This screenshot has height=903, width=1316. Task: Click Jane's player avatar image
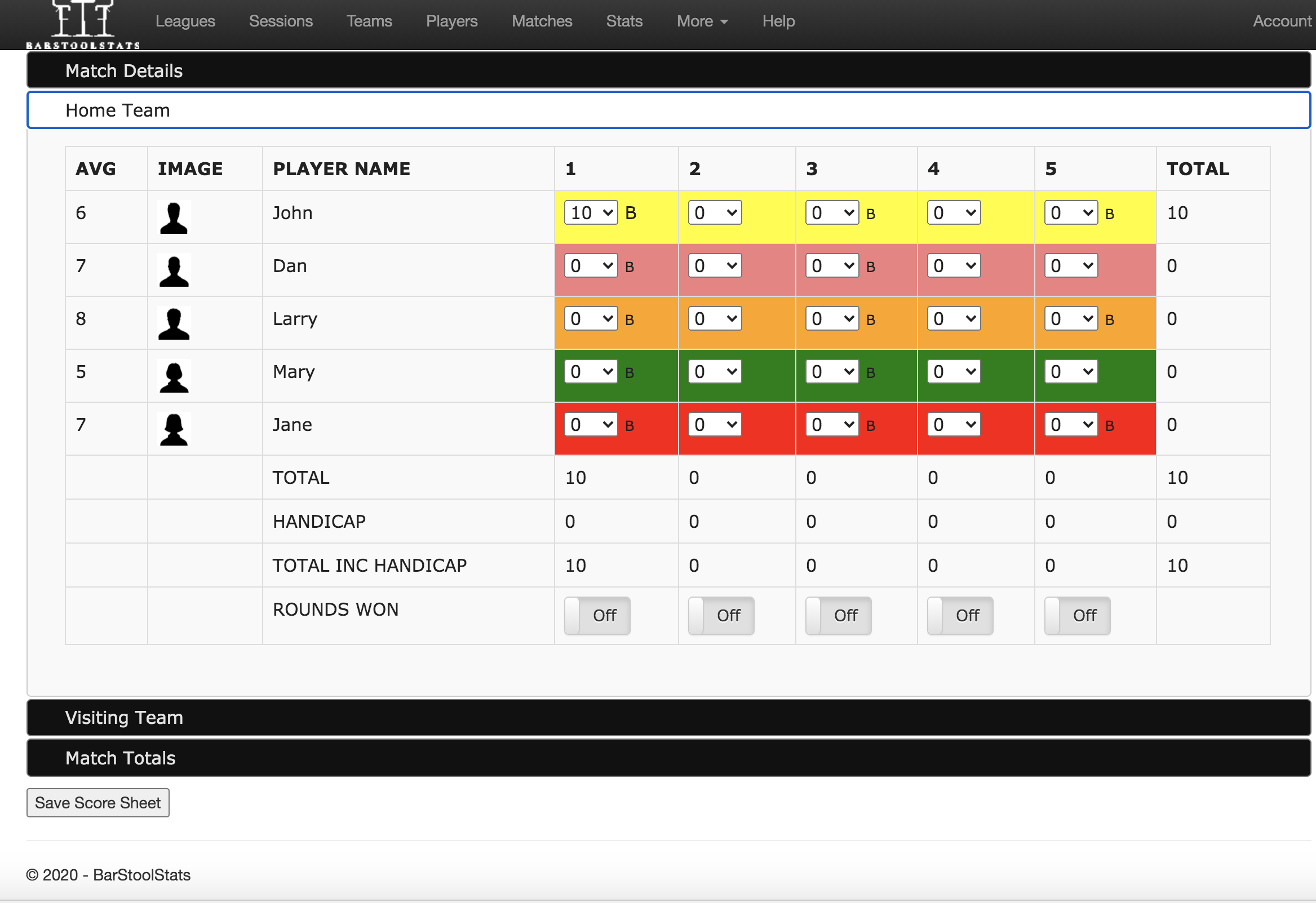(174, 429)
